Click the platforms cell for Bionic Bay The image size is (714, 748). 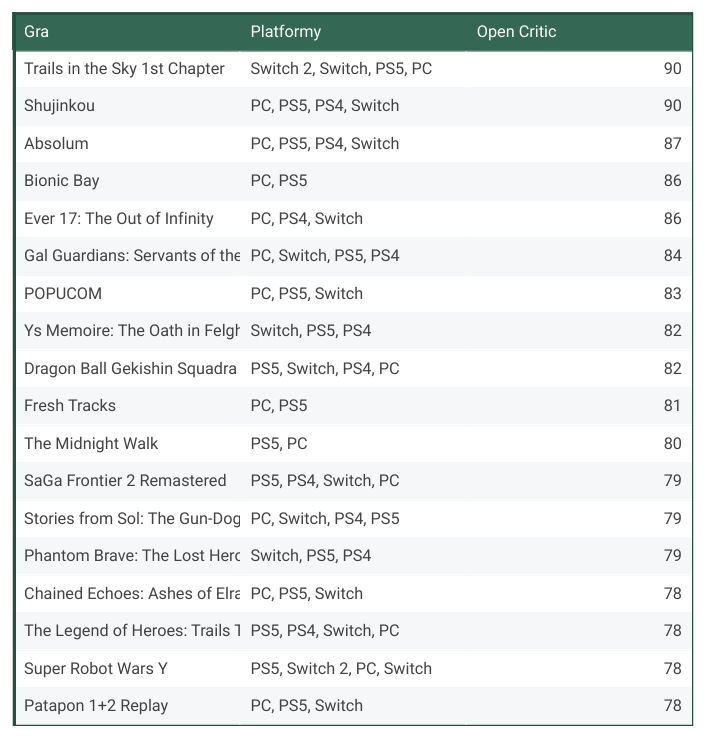pos(279,181)
